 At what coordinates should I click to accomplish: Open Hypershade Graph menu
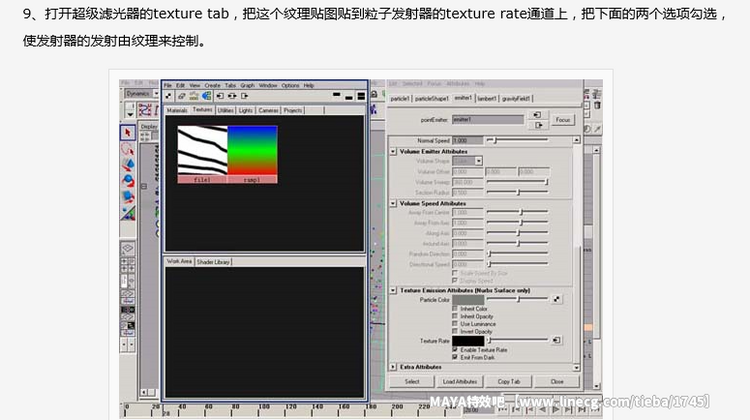tap(247, 85)
